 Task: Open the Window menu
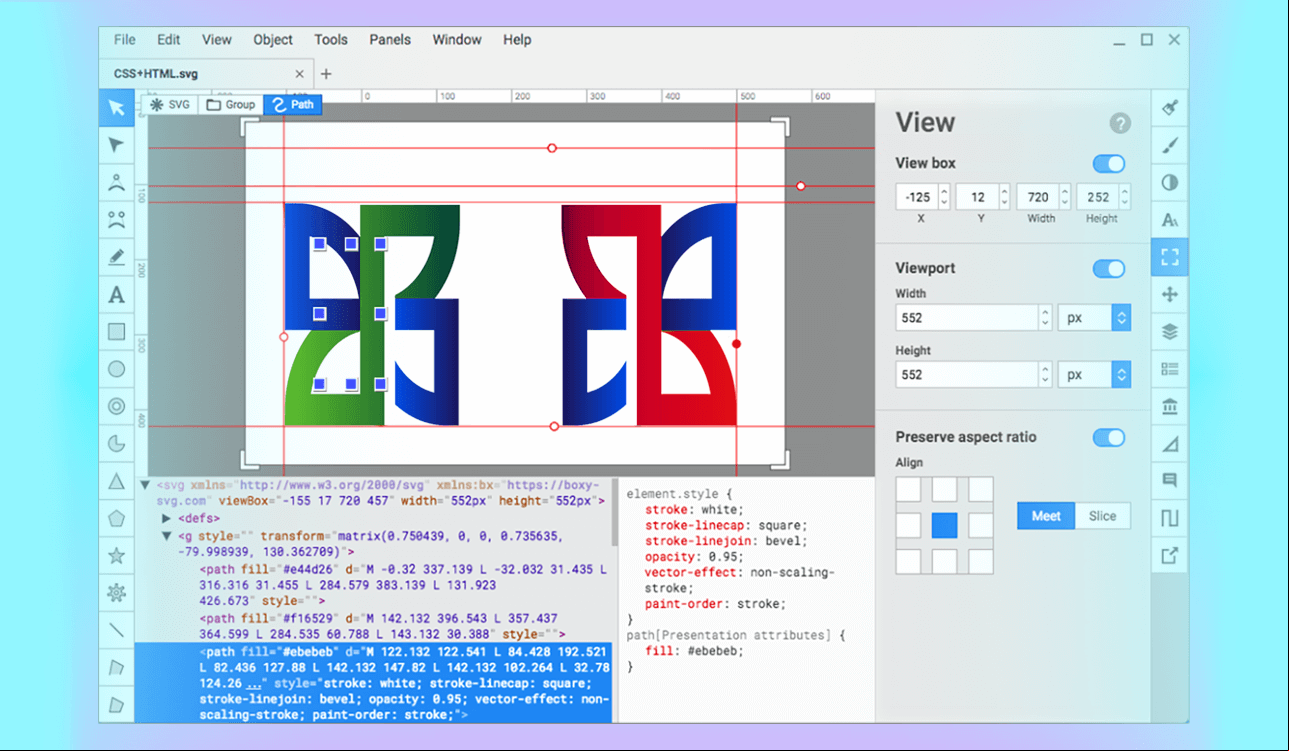(x=457, y=40)
